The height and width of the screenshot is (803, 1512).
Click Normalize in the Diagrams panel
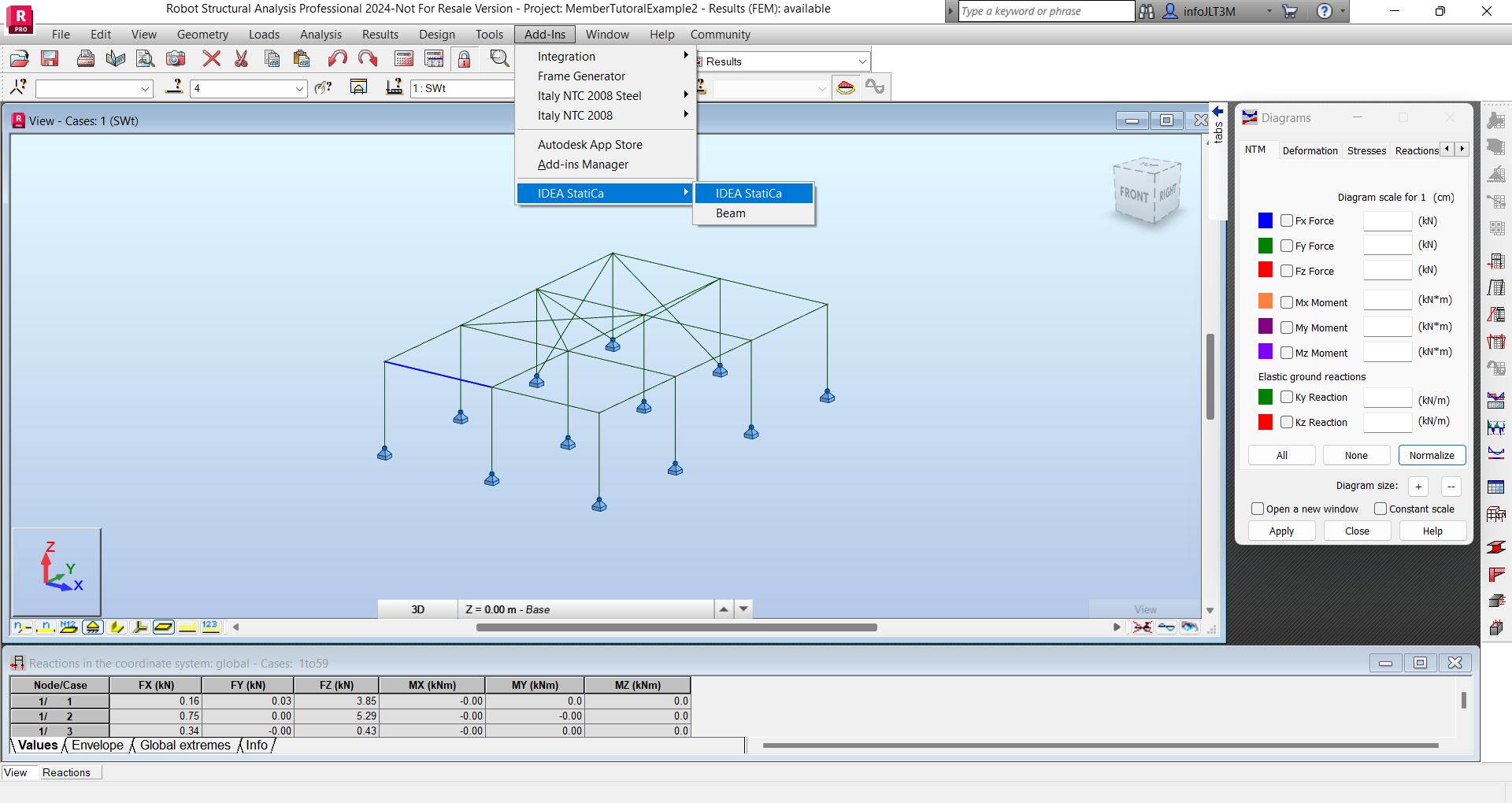pos(1432,454)
